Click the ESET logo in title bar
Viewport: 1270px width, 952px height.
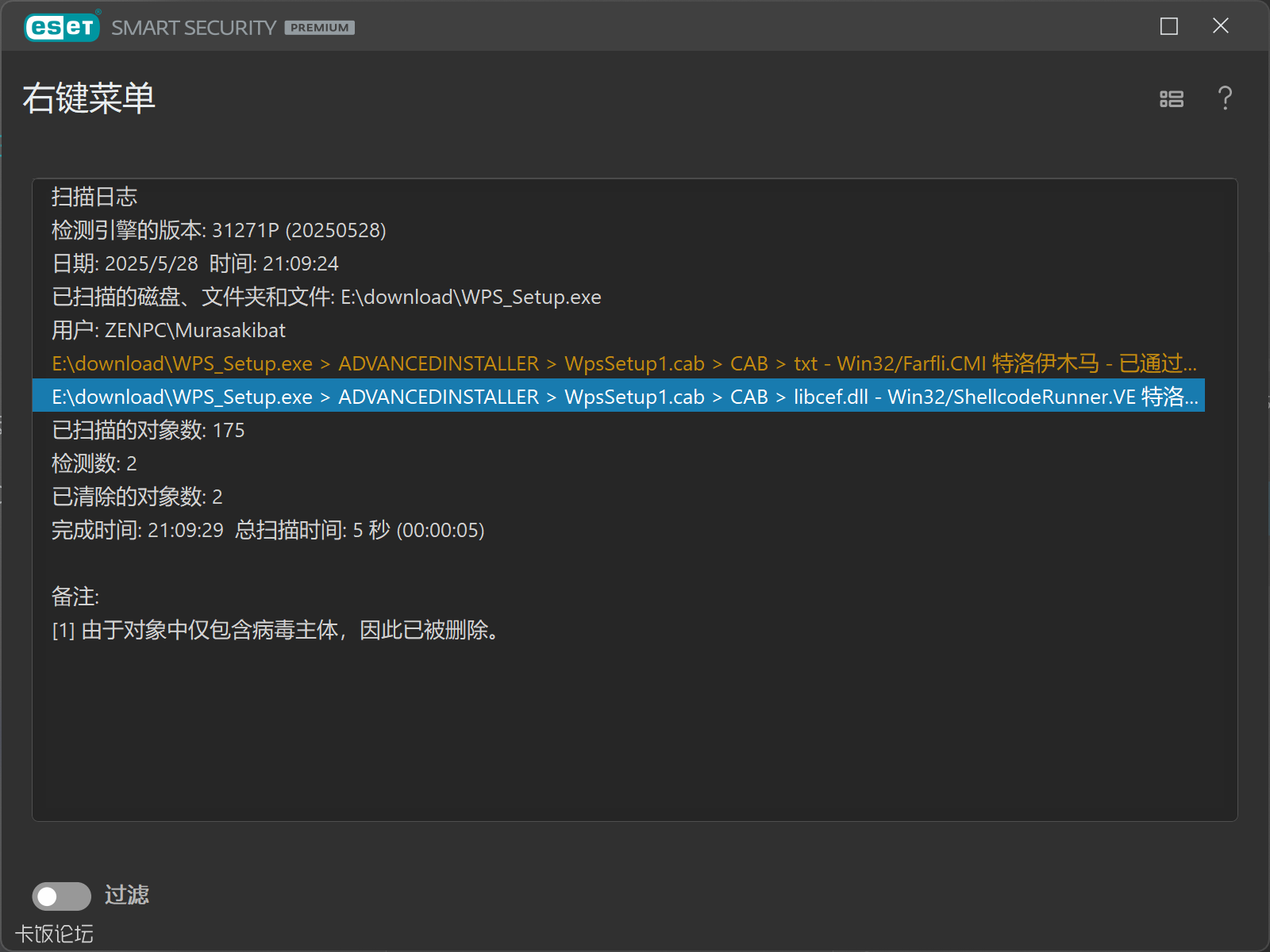(x=62, y=27)
